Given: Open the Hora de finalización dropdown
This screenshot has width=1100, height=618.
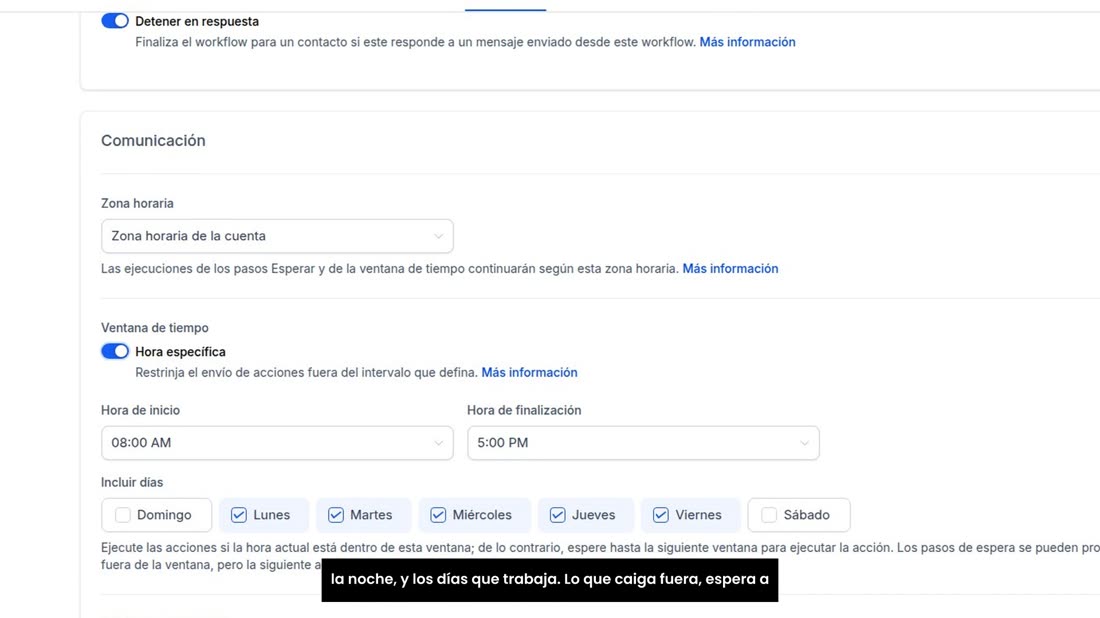Looking at the screenshot, I should point(643,443).
